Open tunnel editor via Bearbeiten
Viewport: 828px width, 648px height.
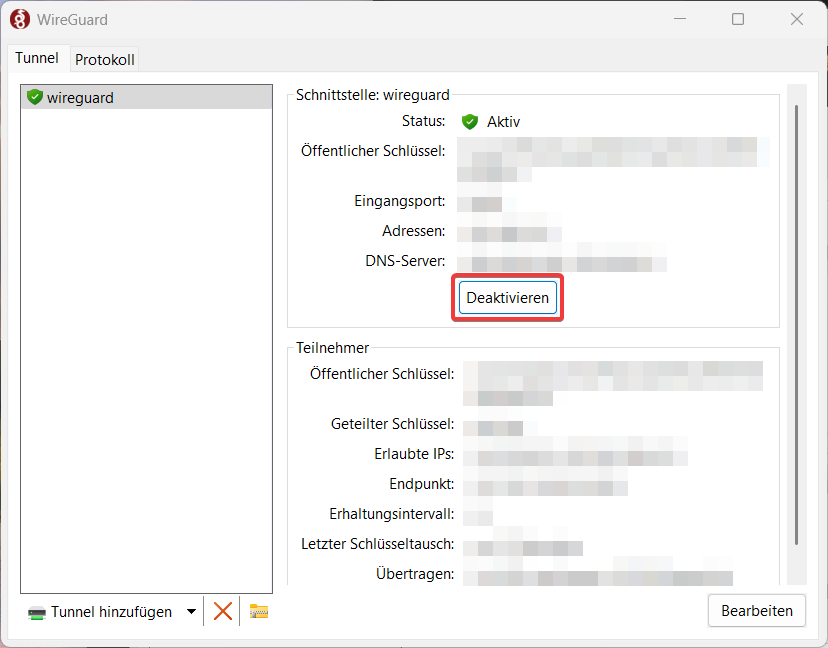757,611
